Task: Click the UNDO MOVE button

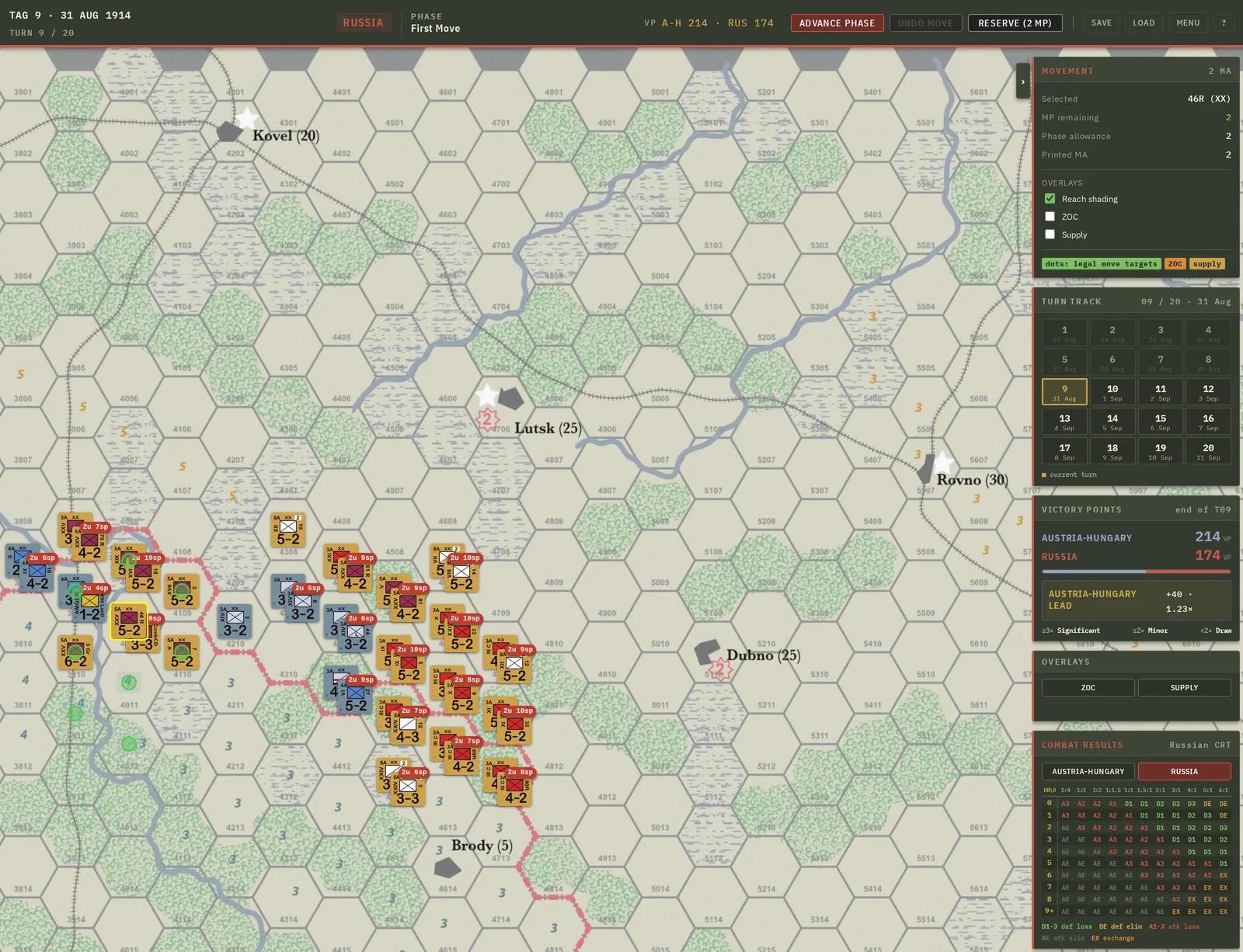Action: click(925, 23)
